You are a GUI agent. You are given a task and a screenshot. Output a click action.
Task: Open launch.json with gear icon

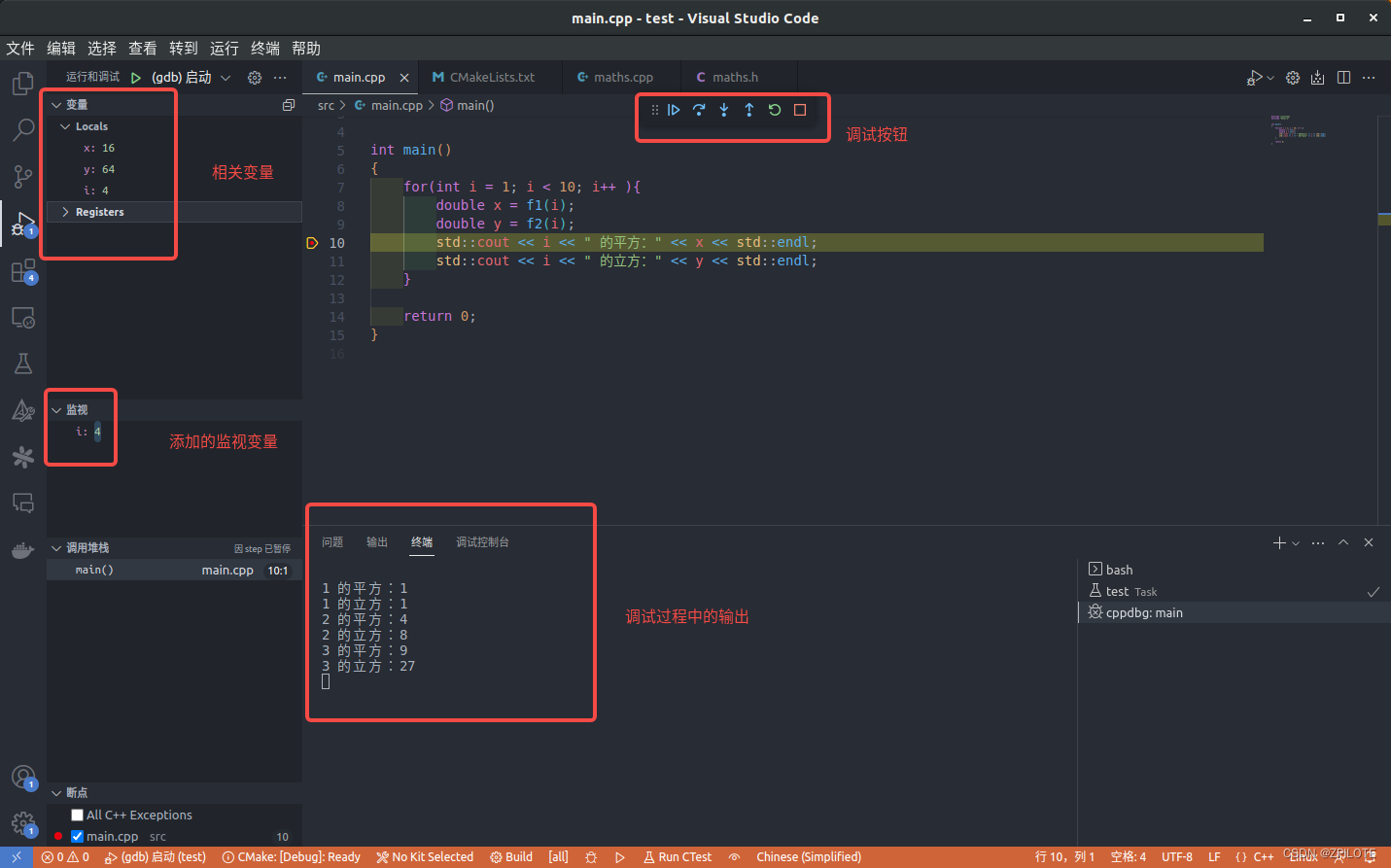pyautogui.click(x=255, y=77)
